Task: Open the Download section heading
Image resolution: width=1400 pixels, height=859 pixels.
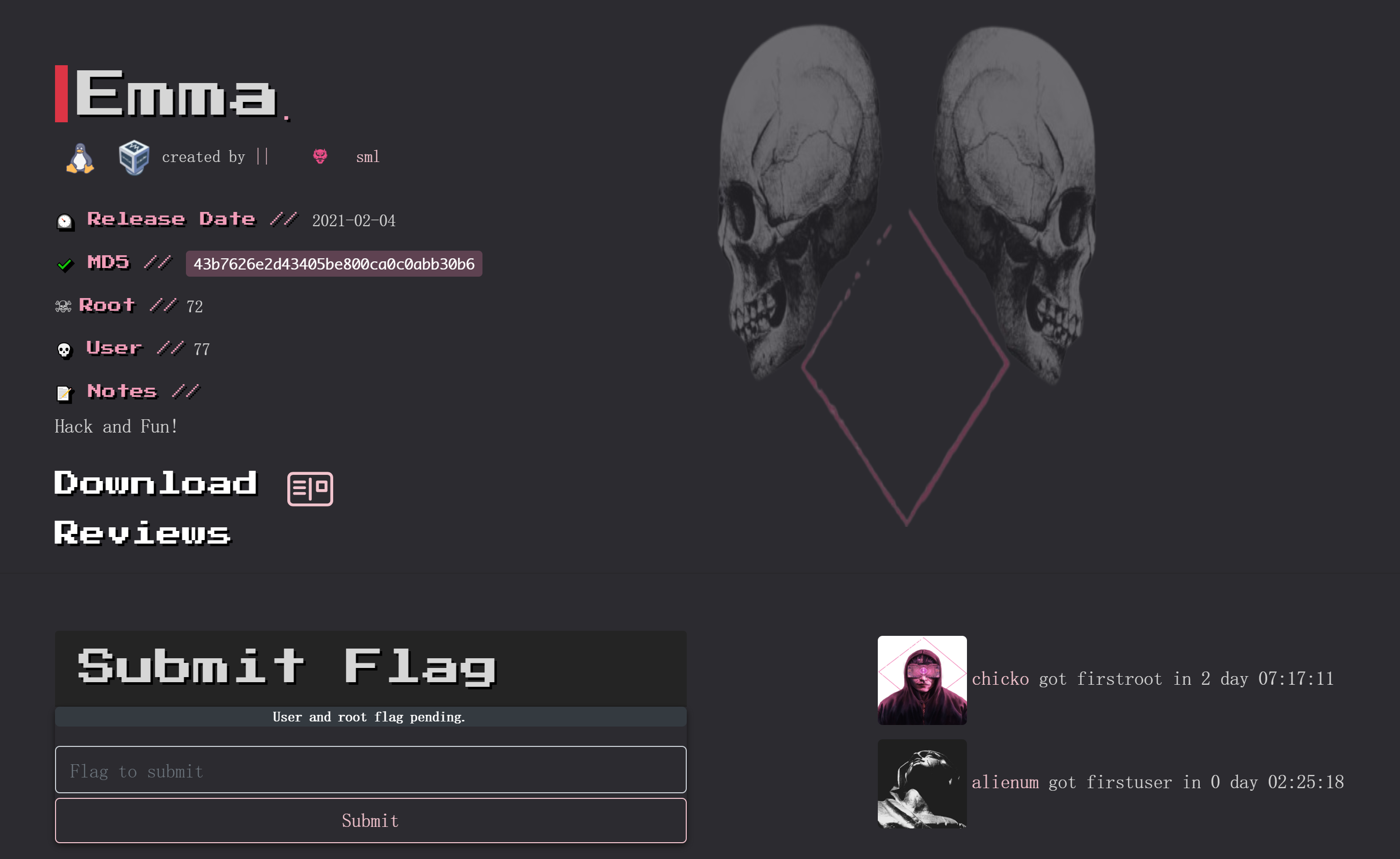Action: (156, 484)
